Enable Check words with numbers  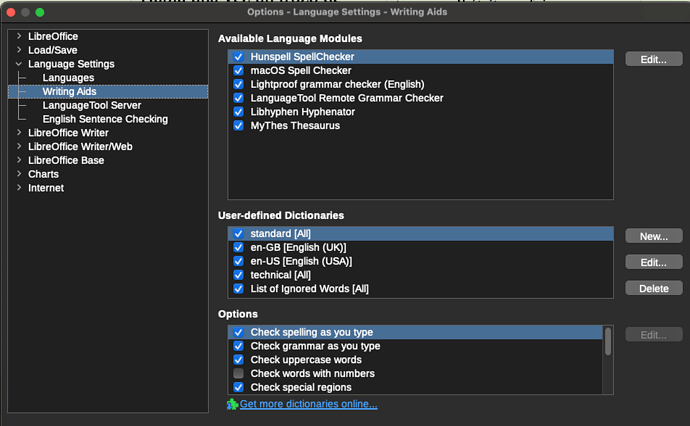pos(239,374)
